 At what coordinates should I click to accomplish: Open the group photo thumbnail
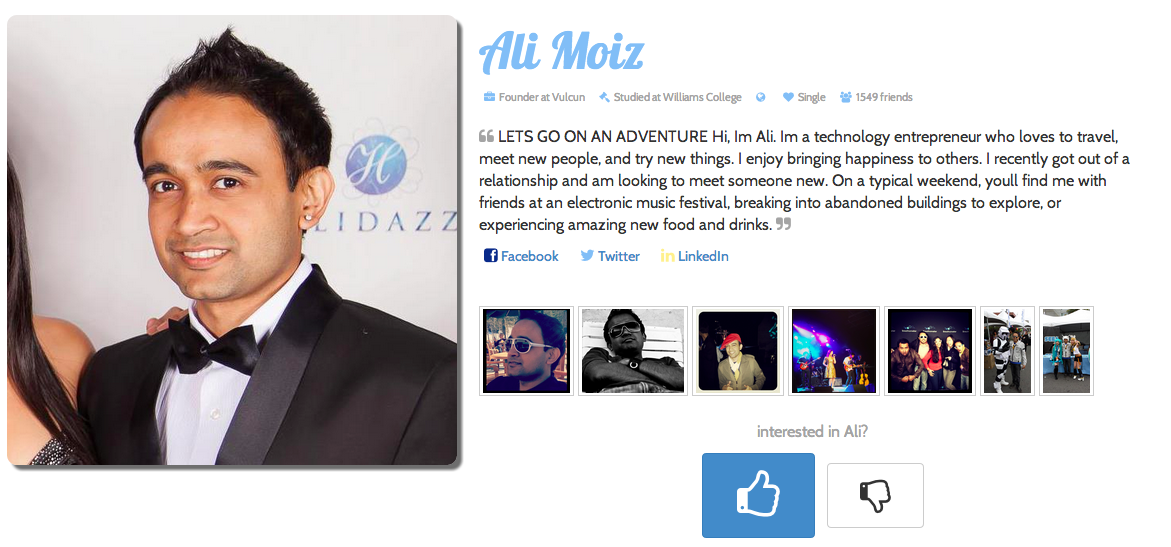click(931, 351)
